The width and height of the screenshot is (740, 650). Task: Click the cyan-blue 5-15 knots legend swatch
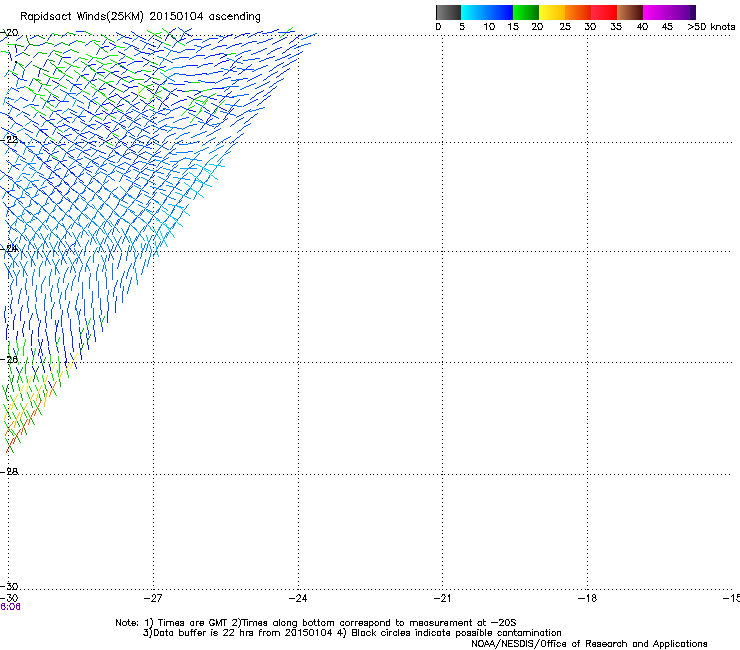pos(487,12)
